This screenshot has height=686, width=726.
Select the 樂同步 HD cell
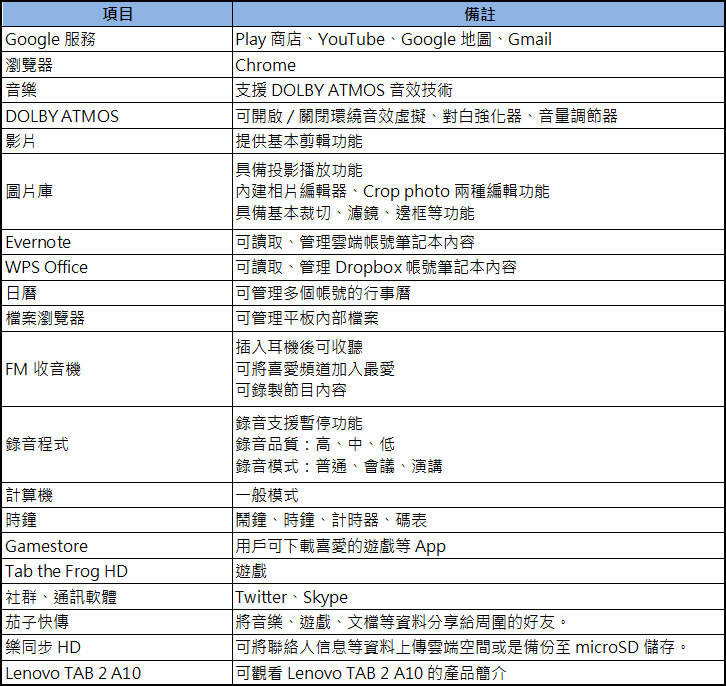coord(117,648)
